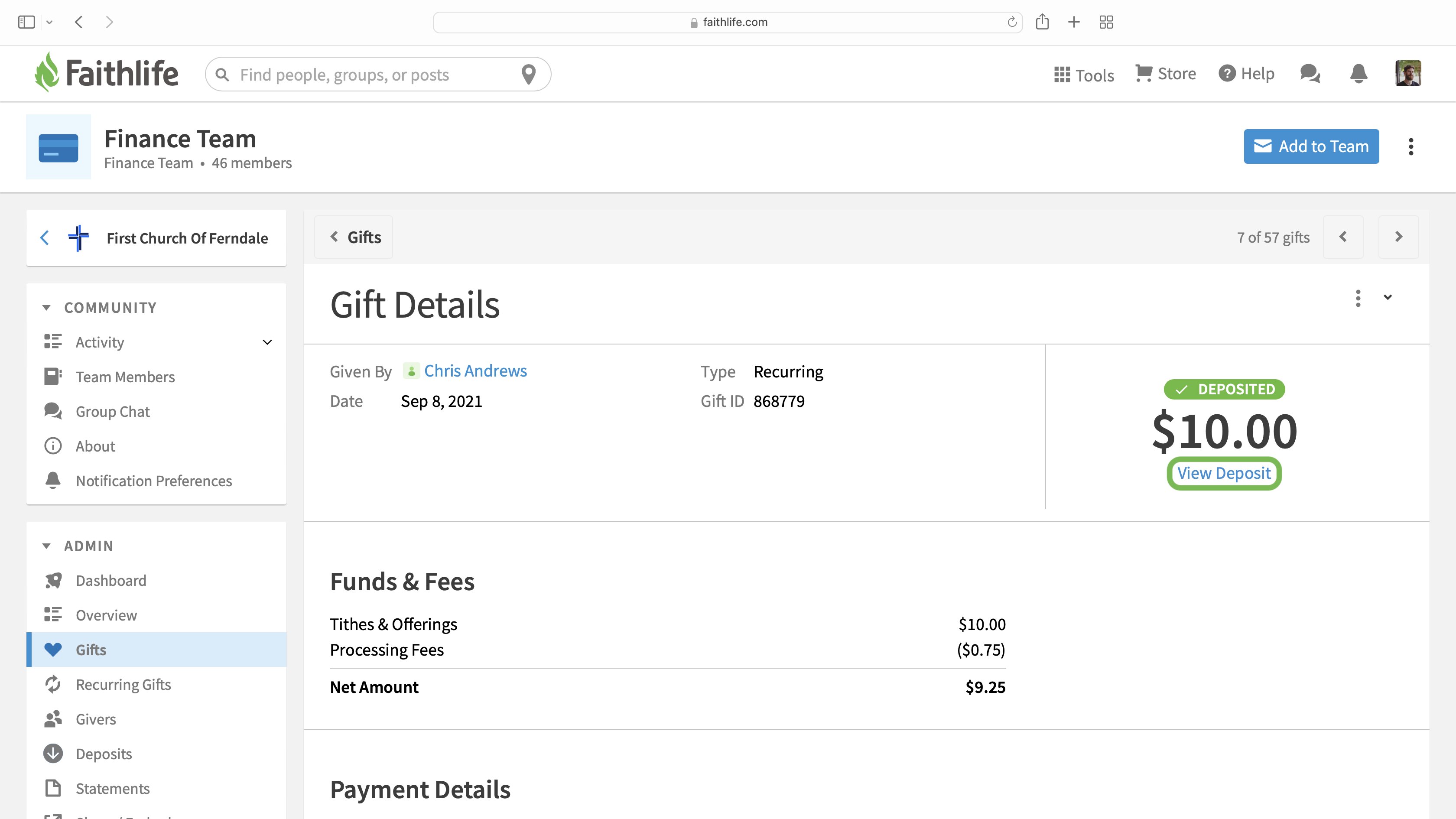This screenshot has height=819, width=1456.
Task: Go back in the browser
Action: click(79, 22)
